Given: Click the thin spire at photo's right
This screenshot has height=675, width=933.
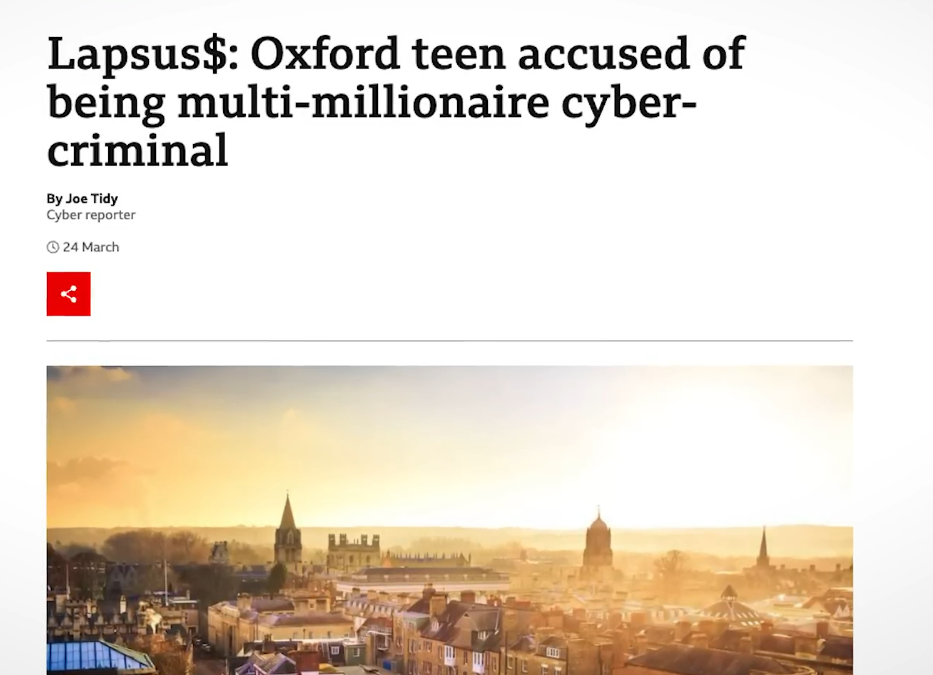Looking at the screenshot, I should coord(762,548).
